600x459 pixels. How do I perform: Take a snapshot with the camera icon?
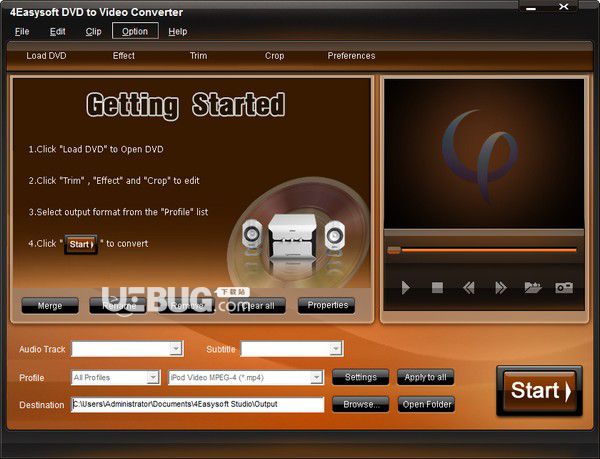click(564, 288)
